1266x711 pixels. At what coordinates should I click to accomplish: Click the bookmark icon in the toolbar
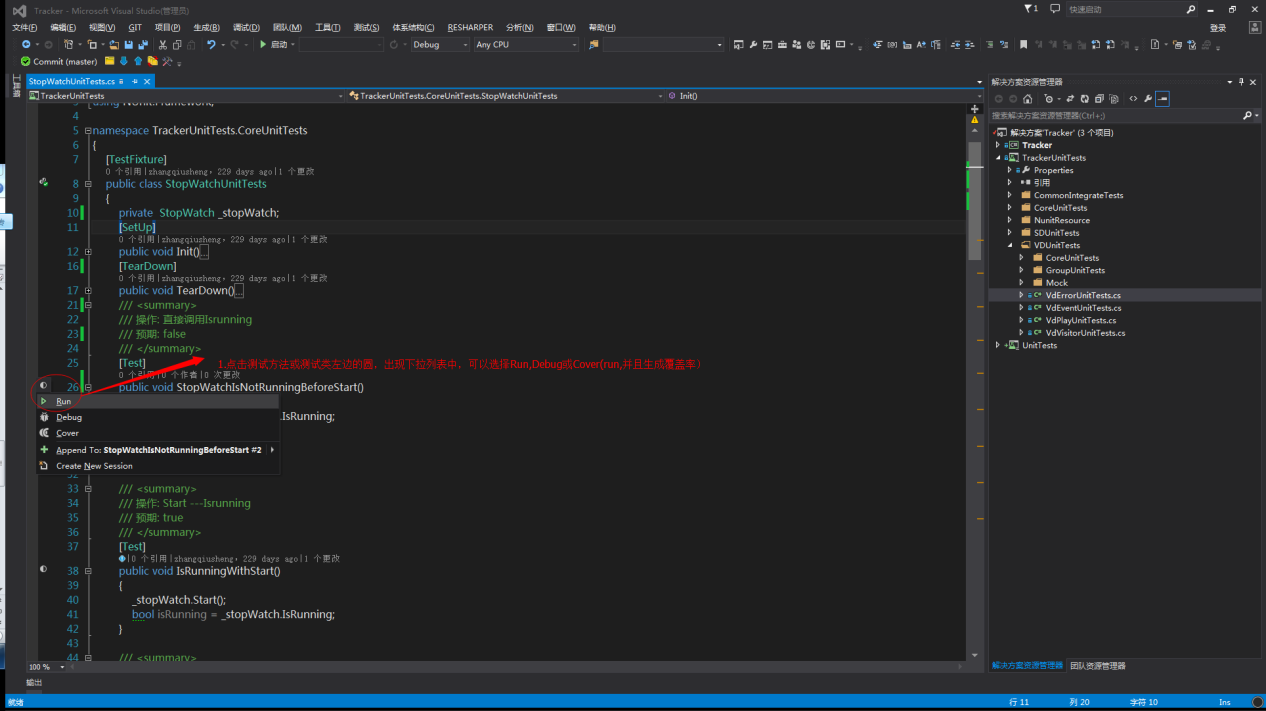1023,45
